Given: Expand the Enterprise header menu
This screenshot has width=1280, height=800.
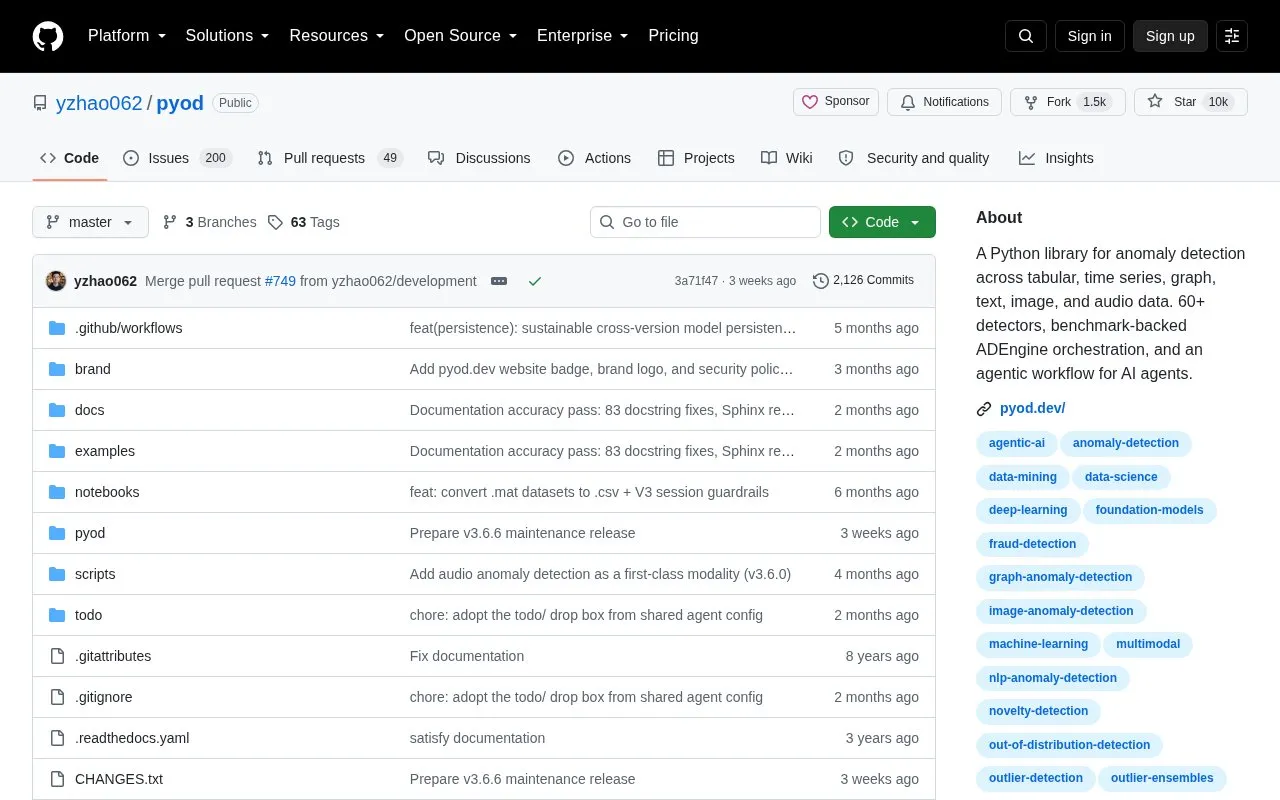Looking at the screenshot, I should pyautogui.click(x=583, y=36).
